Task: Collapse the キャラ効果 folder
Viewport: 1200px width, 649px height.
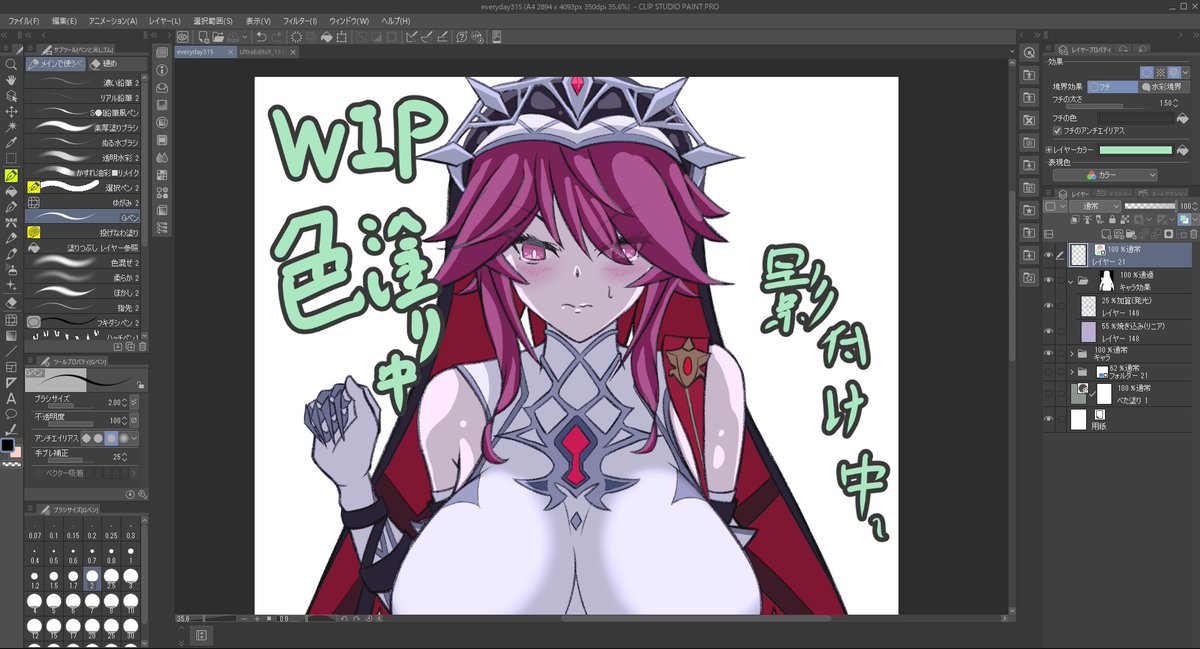Action: (1071, 281)
